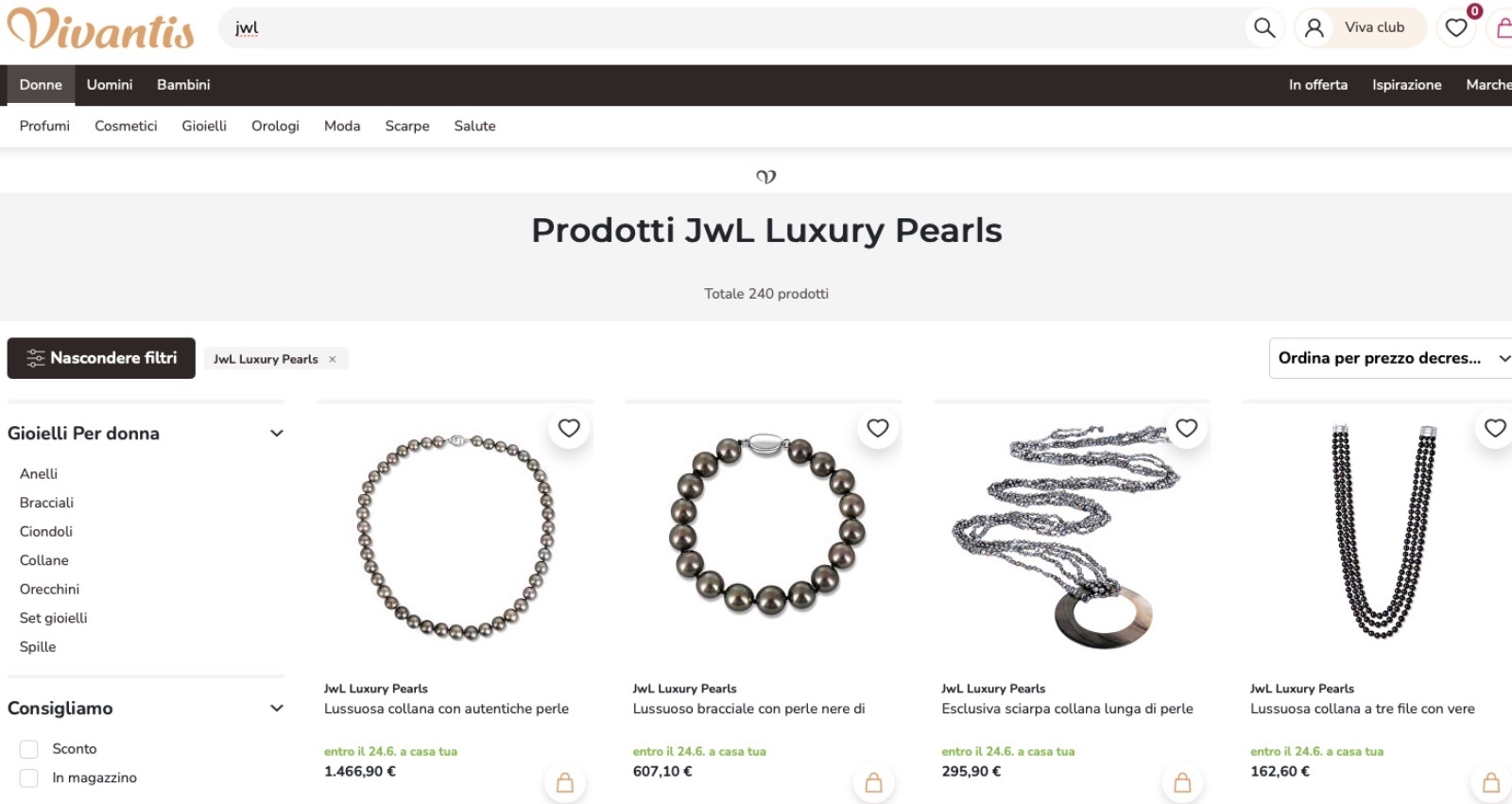Add the 607,10 € bracelet to cart
The height and width of the screenshot is (804, 1512).
click(x=874, y=782)
